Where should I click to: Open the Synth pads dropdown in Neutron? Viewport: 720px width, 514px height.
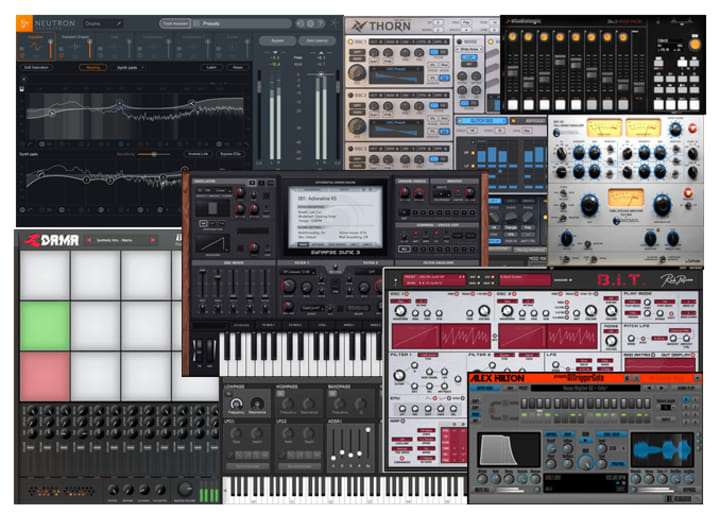[x=130, y=68]
